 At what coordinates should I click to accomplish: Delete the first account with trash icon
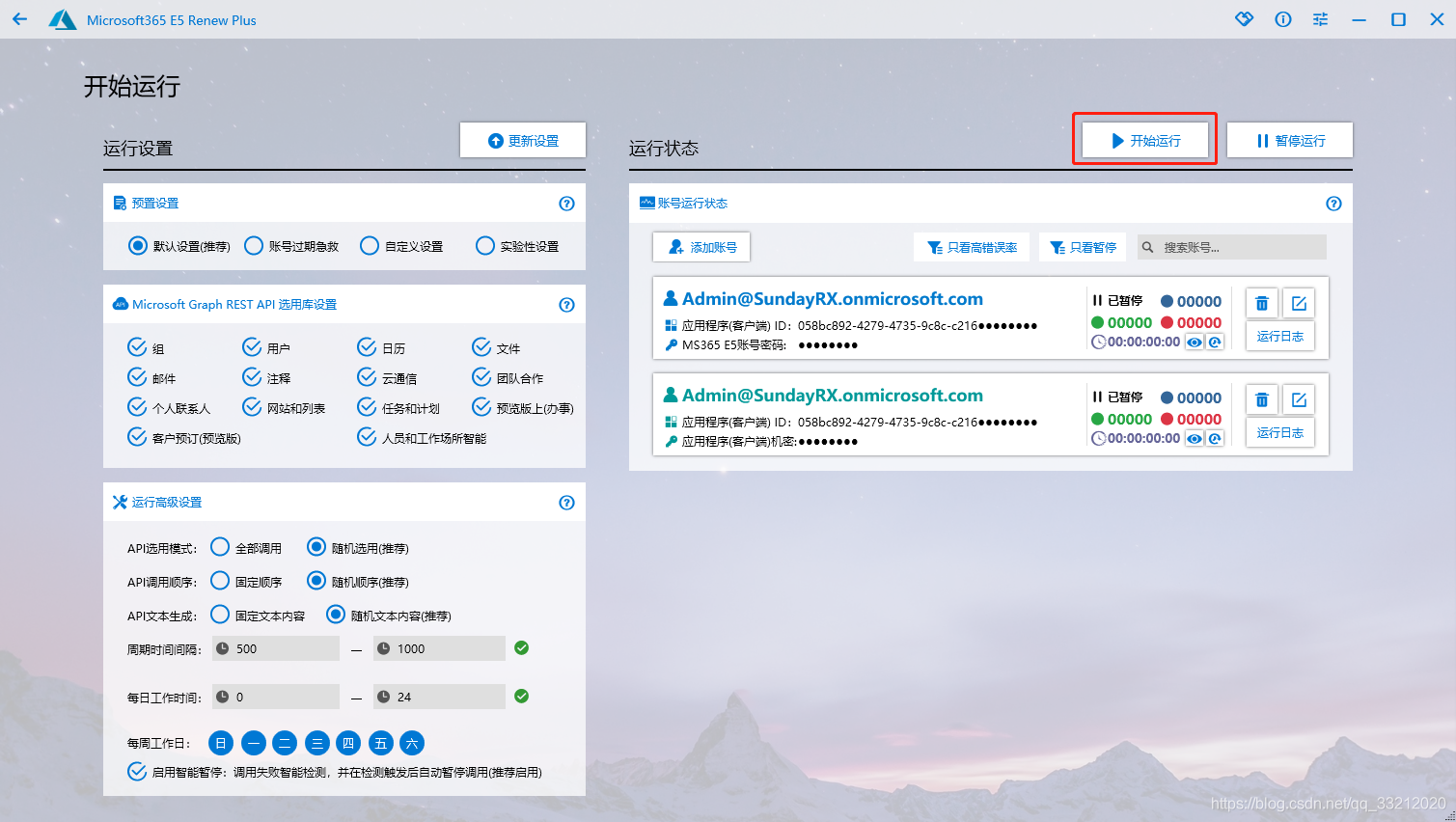click(1261, 303)
